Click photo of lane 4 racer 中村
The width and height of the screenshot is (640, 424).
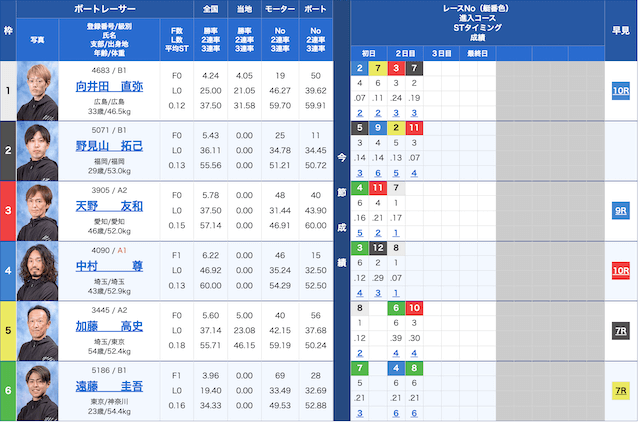[38, 271]
